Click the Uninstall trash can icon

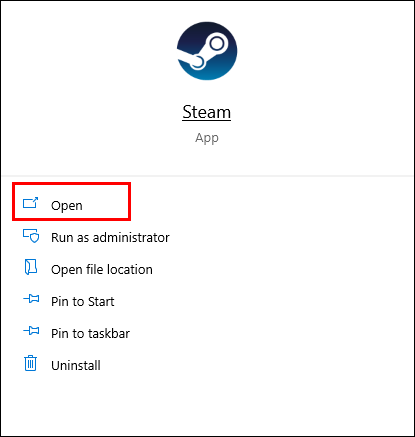point(31,363)
